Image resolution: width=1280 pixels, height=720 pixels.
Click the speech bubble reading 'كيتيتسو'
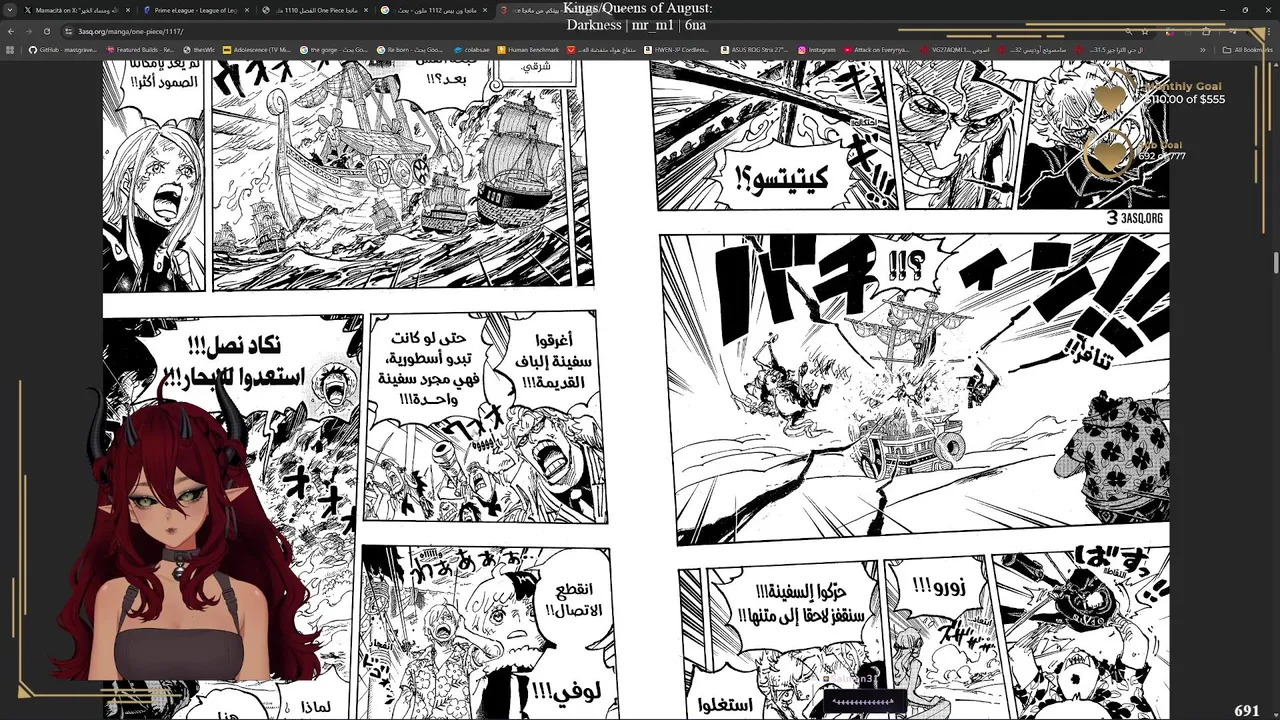point(780,178)
